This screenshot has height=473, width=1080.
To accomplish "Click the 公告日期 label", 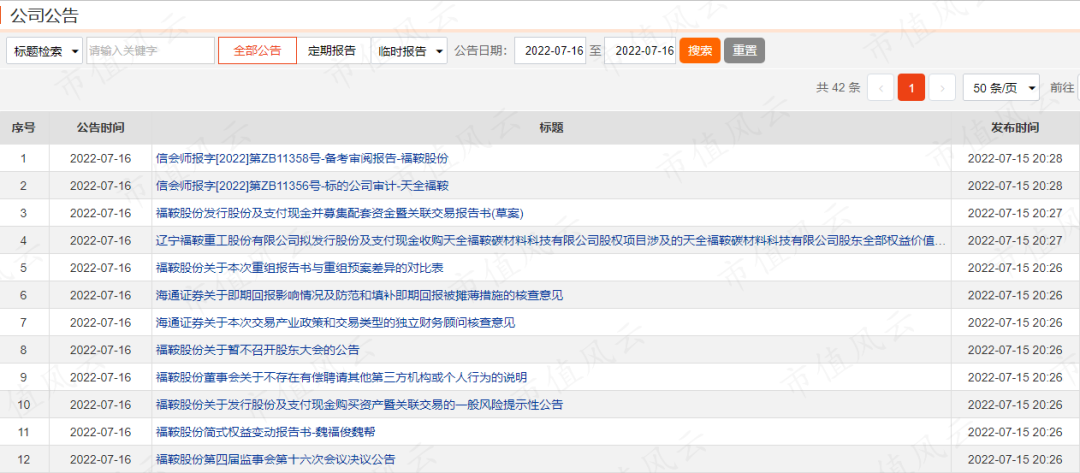I will tap(481, 51).
